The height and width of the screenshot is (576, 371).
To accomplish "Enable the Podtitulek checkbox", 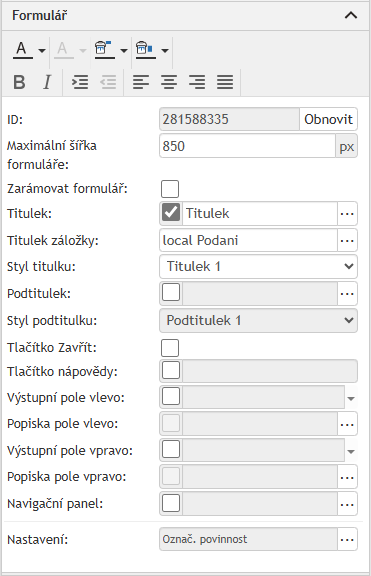I will [x=171, y=292].
